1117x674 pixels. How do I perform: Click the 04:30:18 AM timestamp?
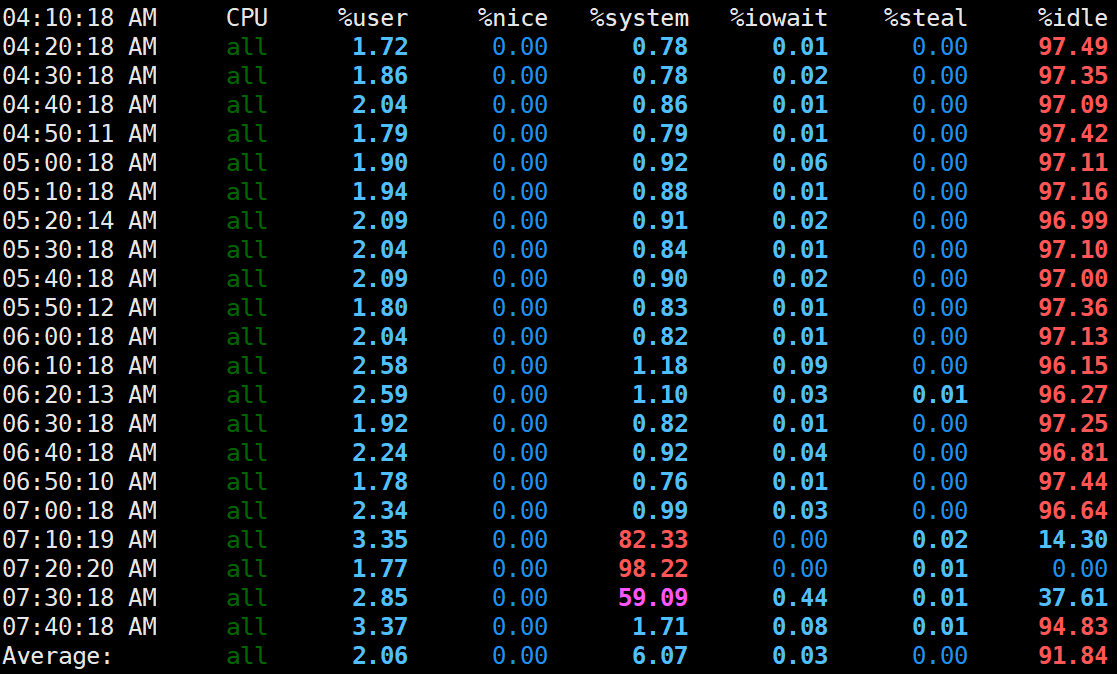click(x=80, y=76)
